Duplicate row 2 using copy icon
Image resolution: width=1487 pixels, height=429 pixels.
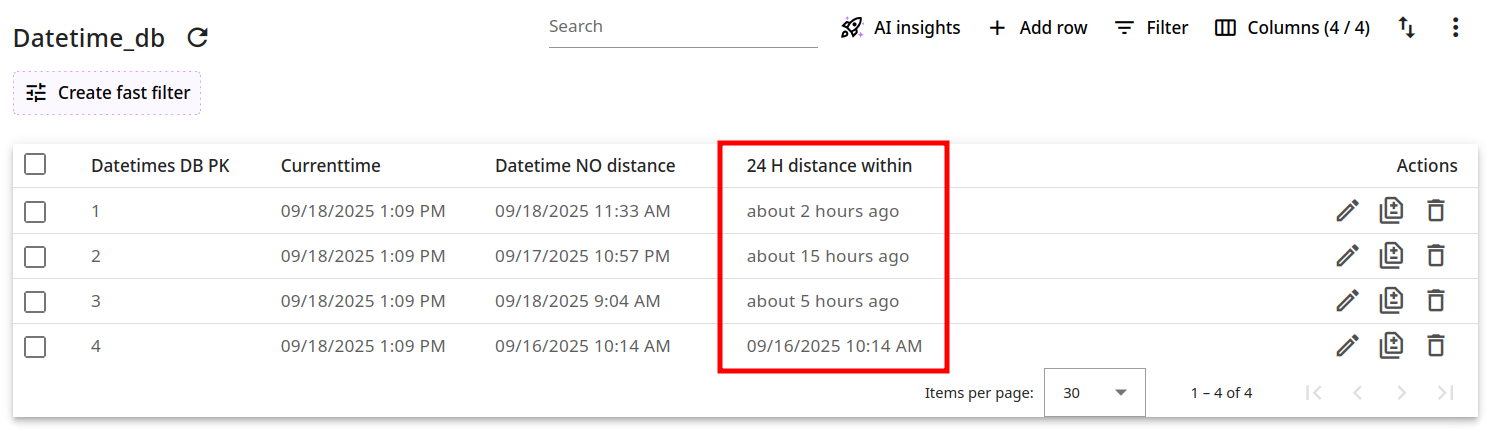[1391, 256]
